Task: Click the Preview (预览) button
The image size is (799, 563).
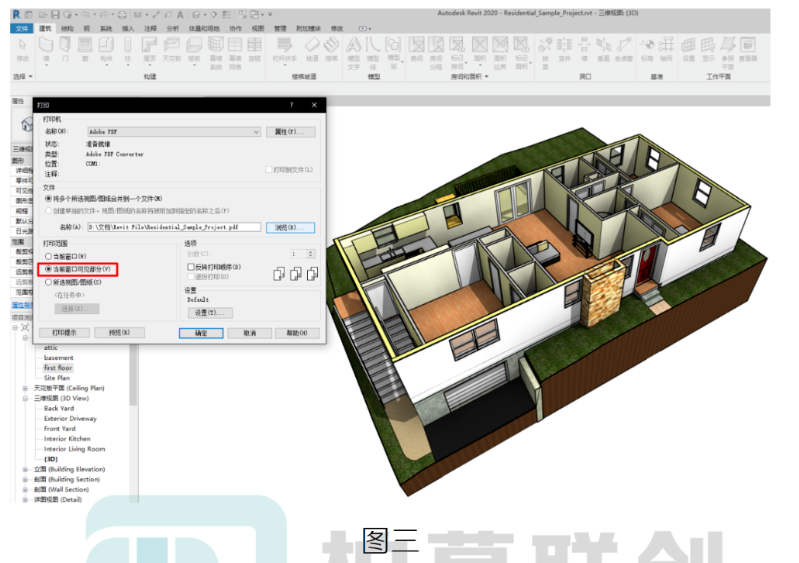Action: [x=119, y=333]
